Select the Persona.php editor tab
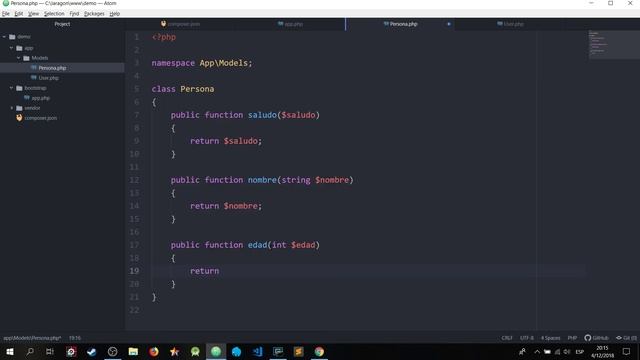 coord(400,24)
